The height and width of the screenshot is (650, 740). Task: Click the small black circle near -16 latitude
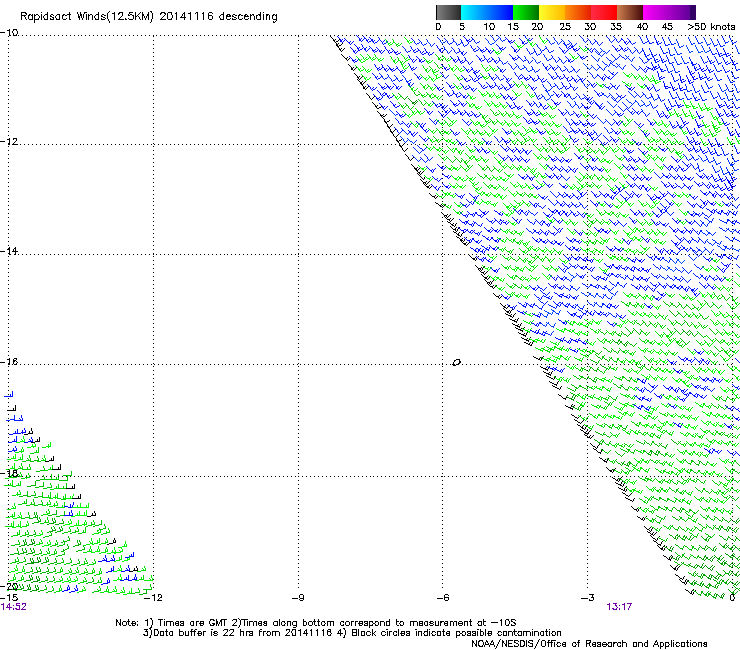click(456, 363)
